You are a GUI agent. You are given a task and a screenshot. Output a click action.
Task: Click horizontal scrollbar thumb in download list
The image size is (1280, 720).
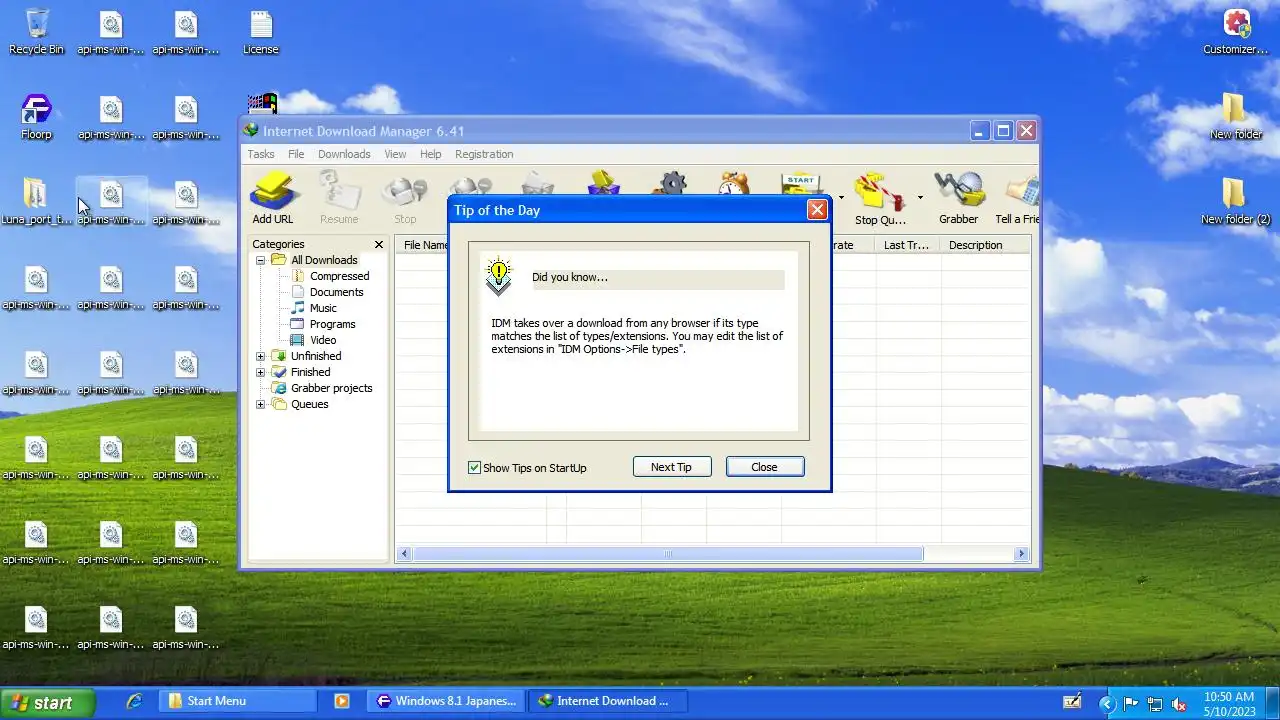(x=668, y=554)
